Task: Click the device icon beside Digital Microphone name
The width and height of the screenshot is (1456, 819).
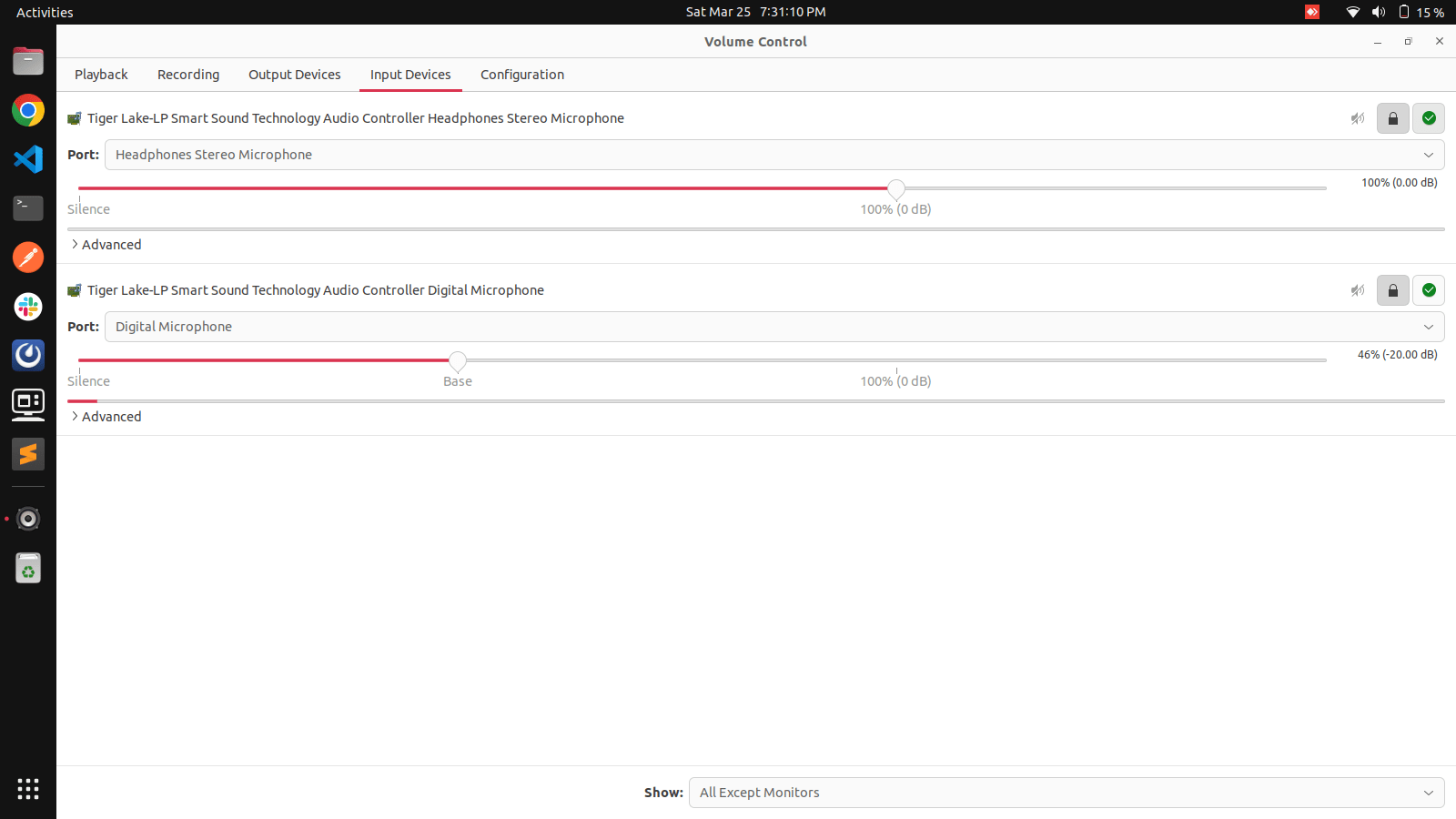Action: point(74,290)
